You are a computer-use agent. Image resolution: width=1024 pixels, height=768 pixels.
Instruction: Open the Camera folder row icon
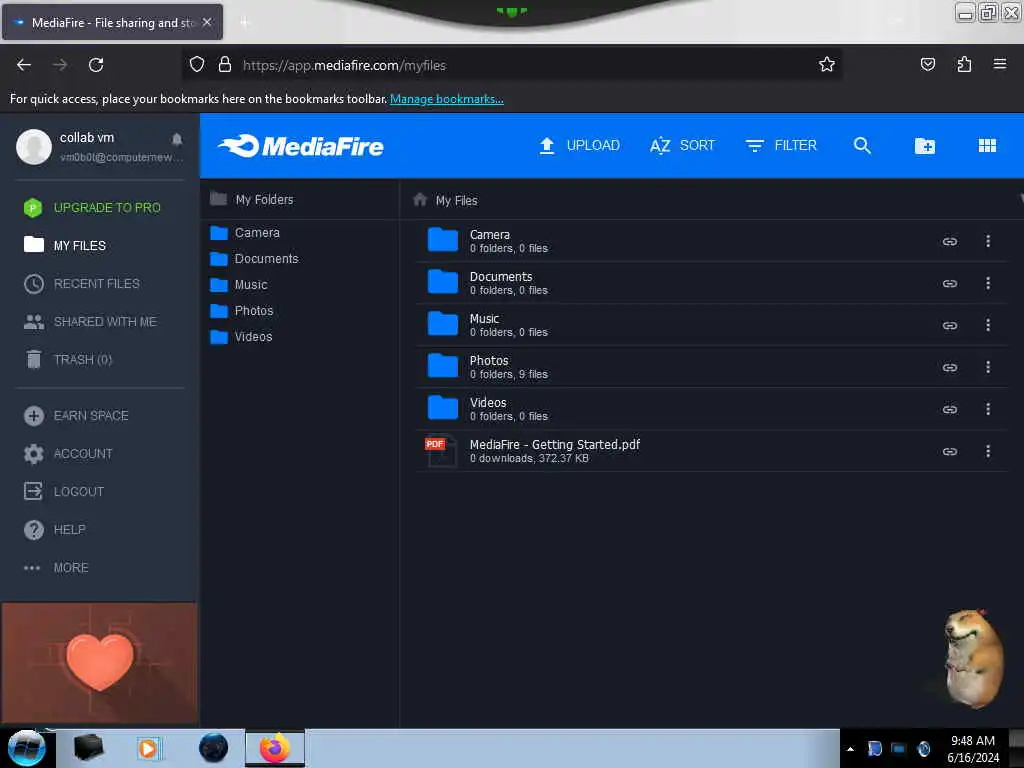coord(442,240)
